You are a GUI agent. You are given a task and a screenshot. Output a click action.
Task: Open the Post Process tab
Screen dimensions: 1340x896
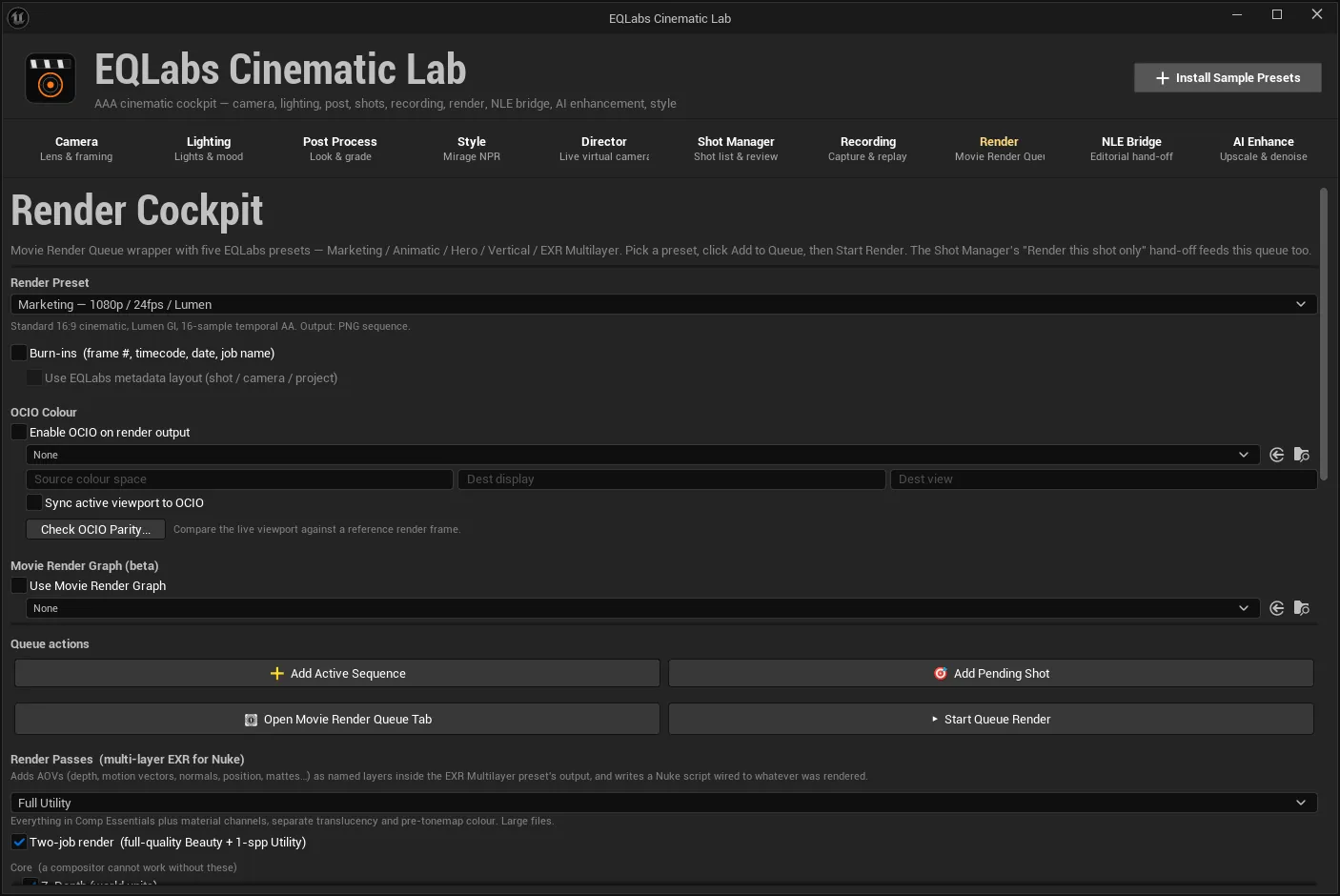pos(340,149)
